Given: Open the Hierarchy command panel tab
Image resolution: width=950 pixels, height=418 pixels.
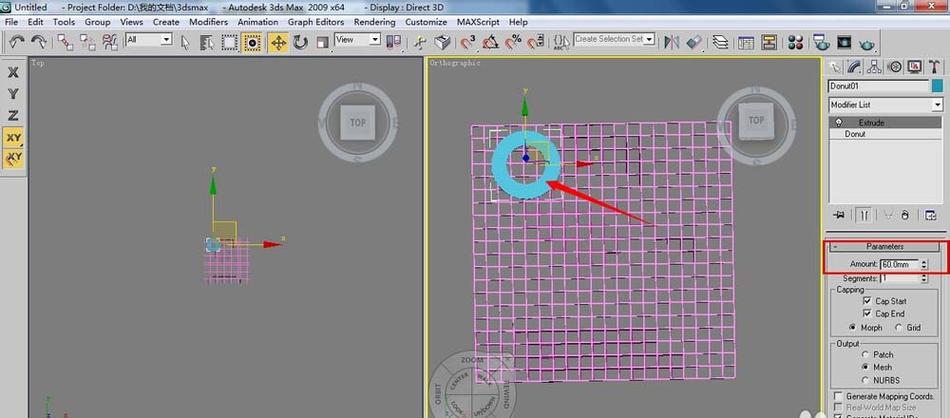Looking at the screenshot, I should (874, 66).
